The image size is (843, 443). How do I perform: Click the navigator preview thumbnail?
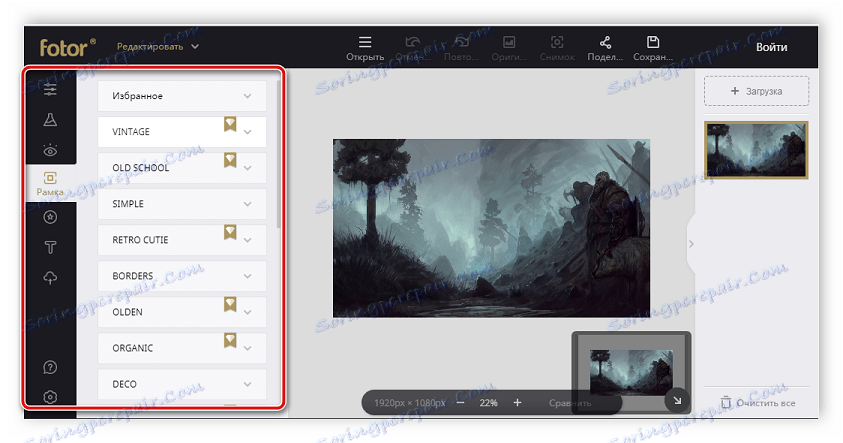[x=631, y=371]
